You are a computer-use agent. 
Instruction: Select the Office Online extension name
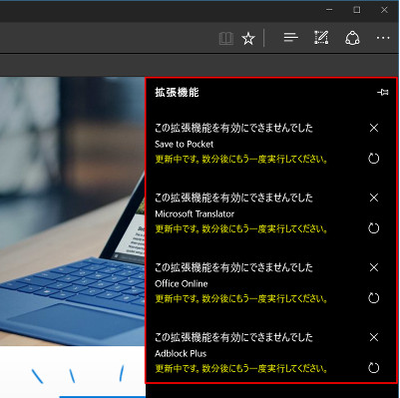pos(181,284)
